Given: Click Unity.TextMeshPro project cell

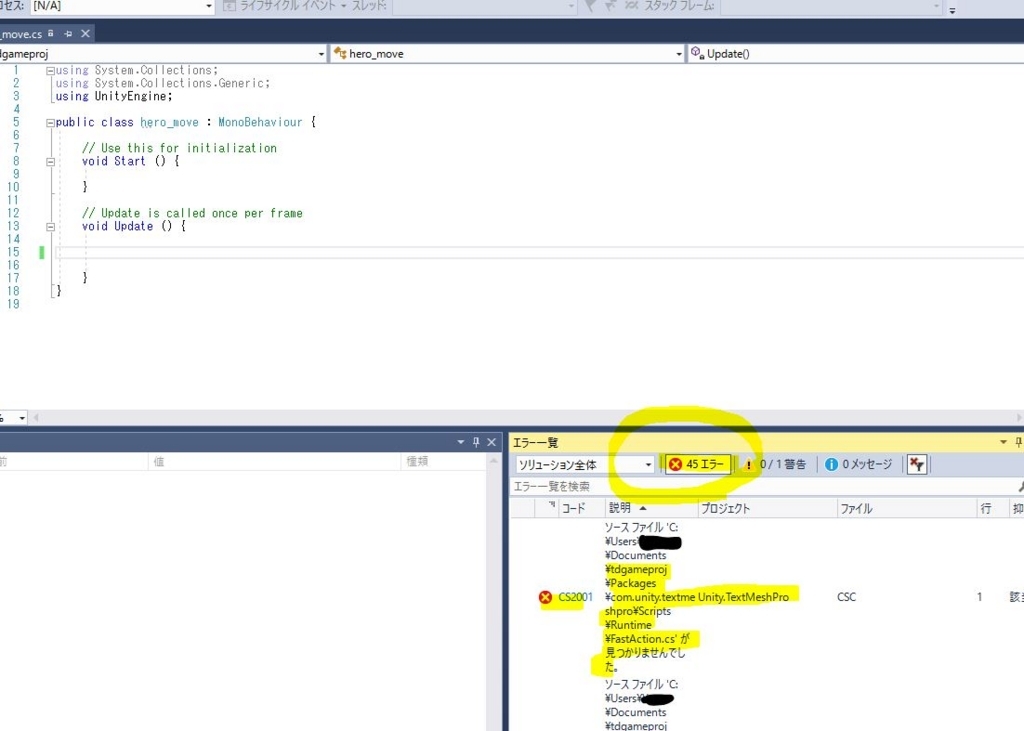Looking at the screenshot, I should (x=743, y=597).
